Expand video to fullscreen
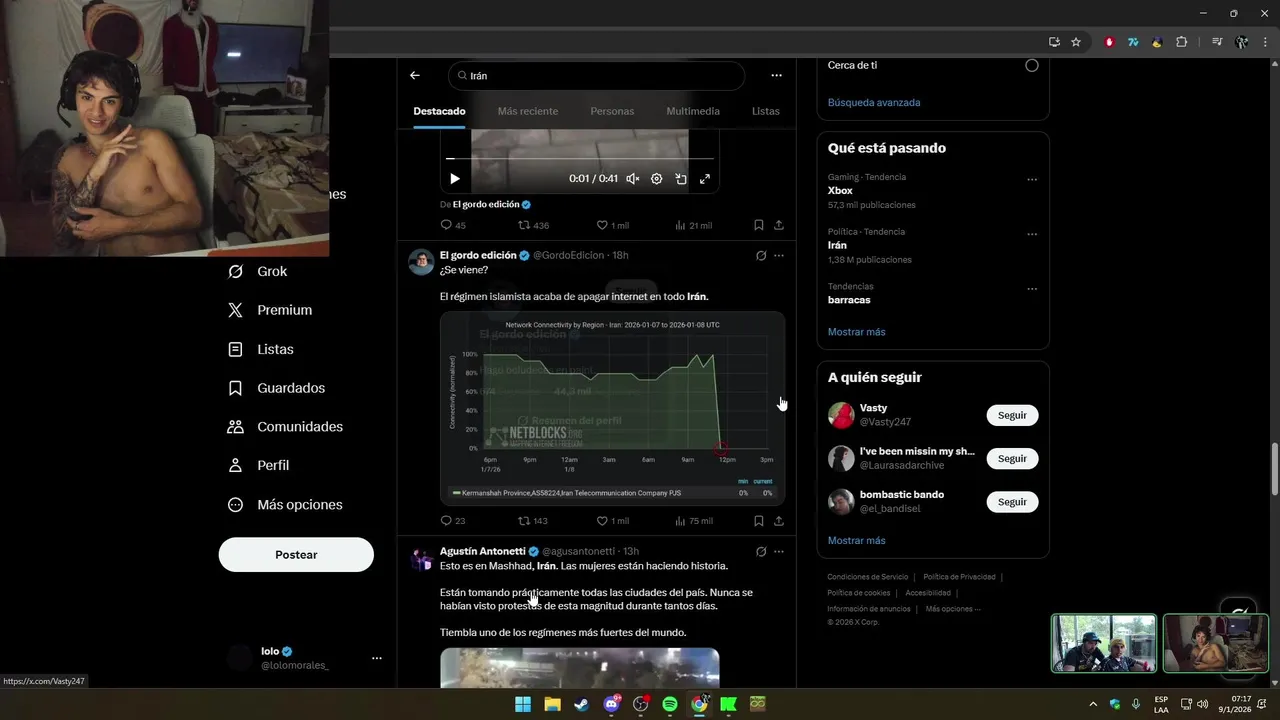 coord(705,179)
